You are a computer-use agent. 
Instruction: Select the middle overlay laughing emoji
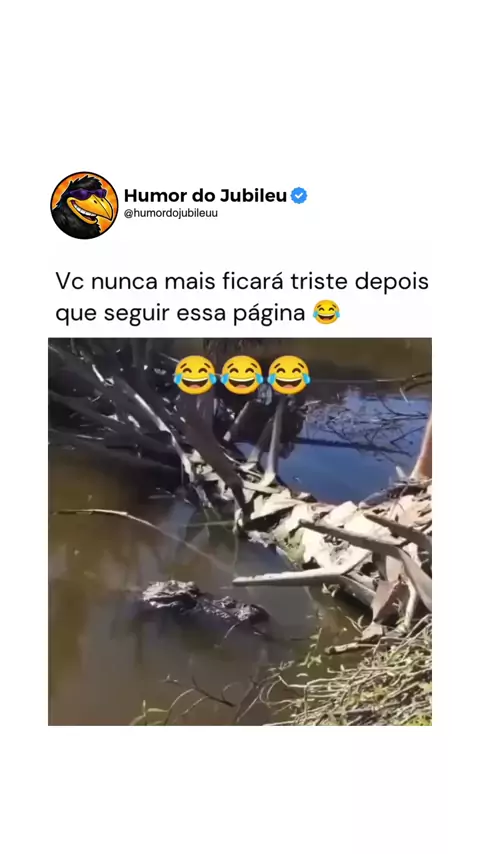tap(241, 375)
